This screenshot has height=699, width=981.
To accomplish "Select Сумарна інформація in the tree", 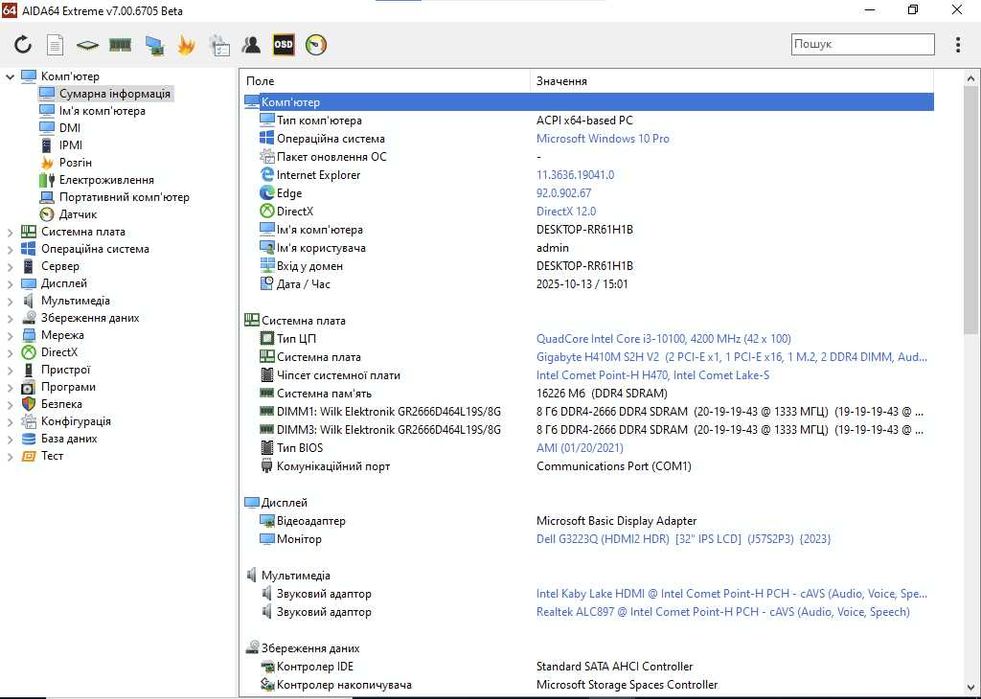I will [114, 94].
